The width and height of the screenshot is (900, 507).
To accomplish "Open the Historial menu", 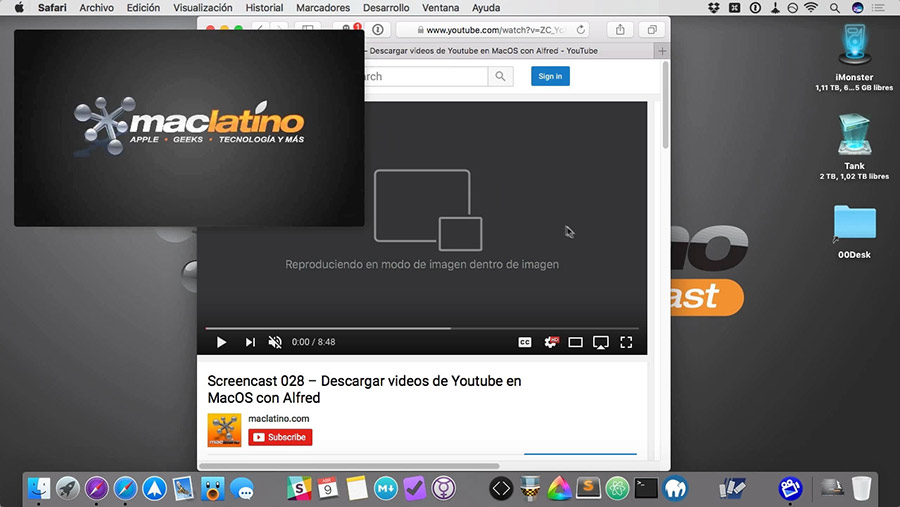I will [264, 7].
